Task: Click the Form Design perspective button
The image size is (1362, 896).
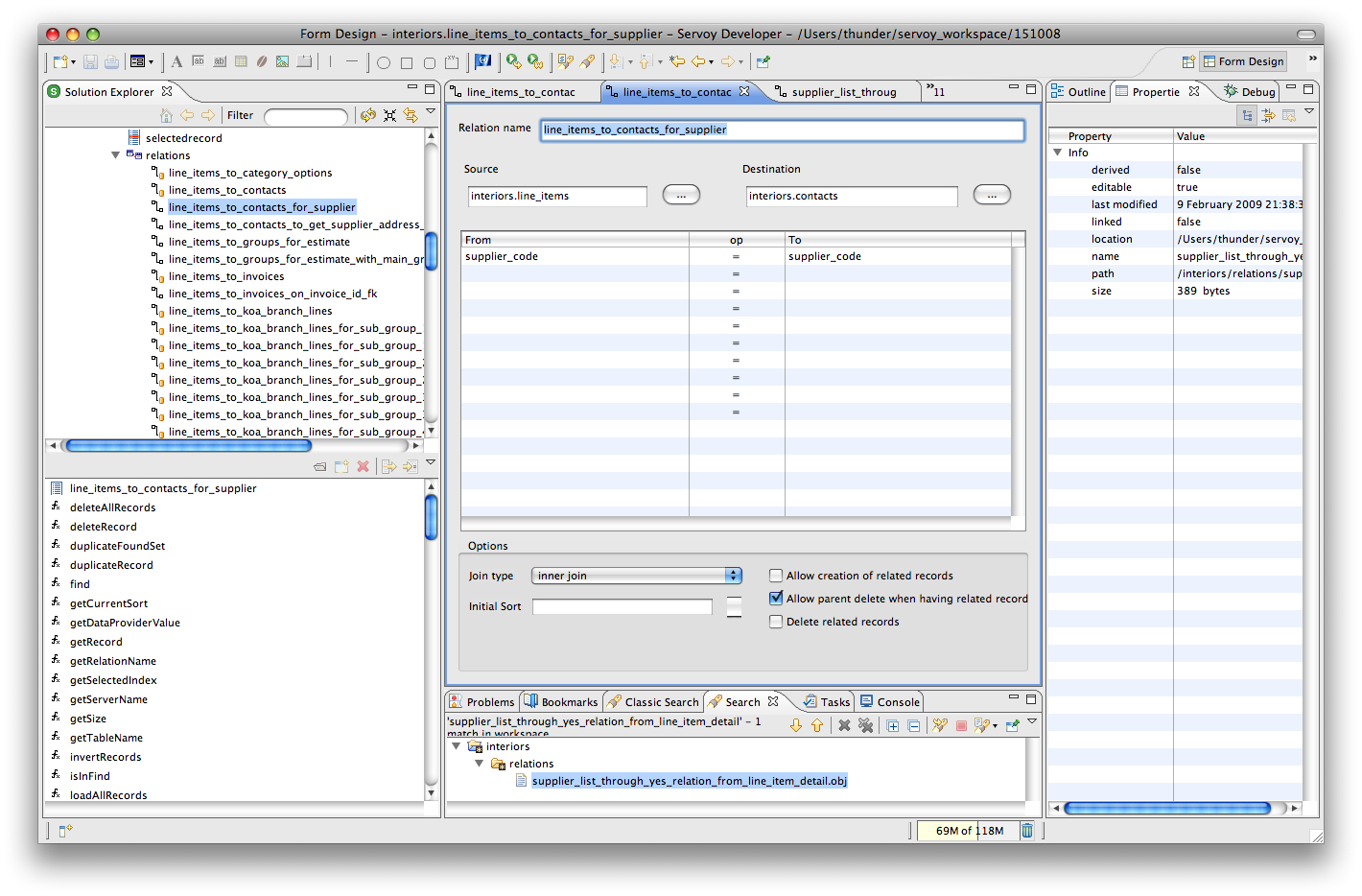Action: 1242,61
